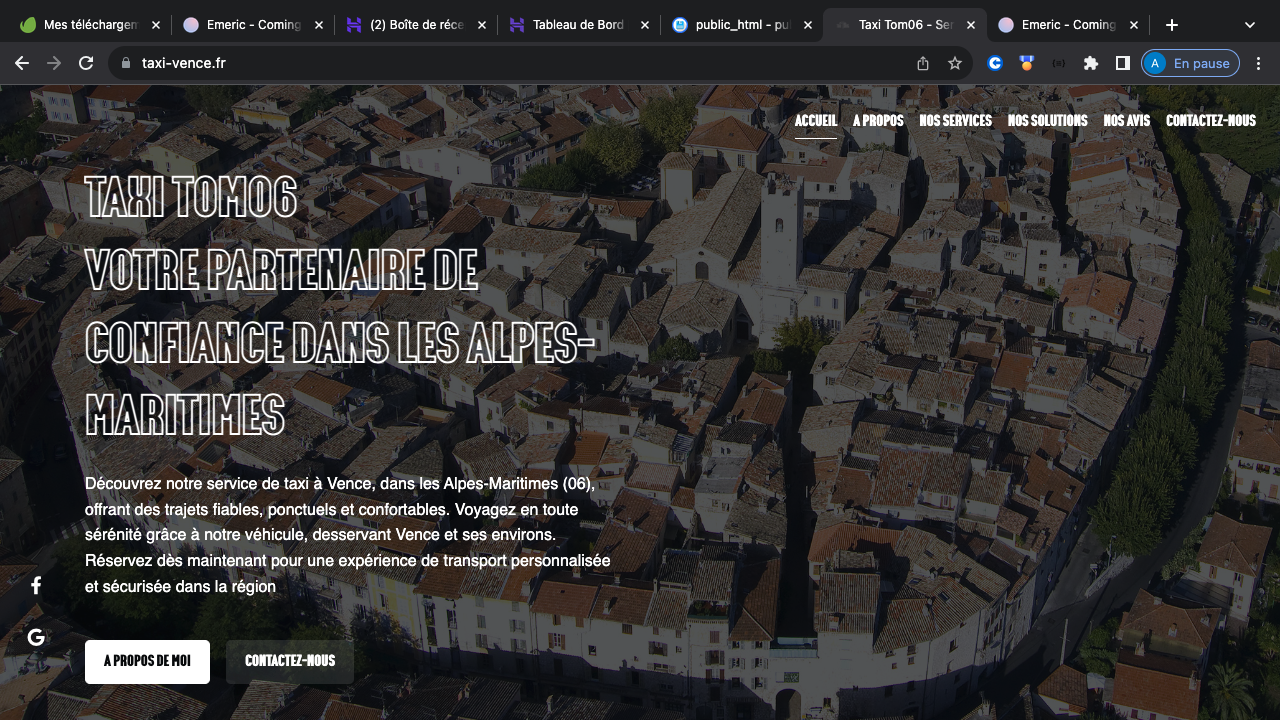Close the first Emeric - Coming tab
This screenshot has width=1280, height=720.
pos(319,25)
